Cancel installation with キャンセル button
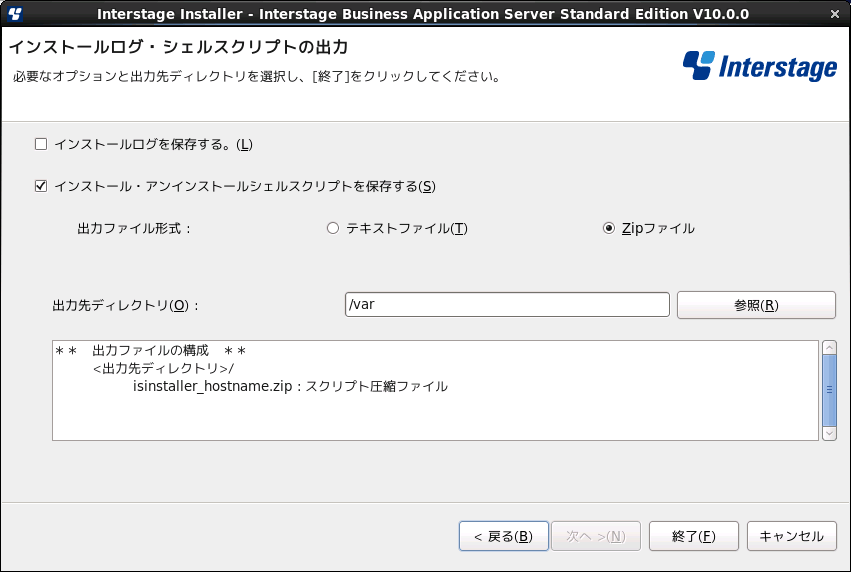The image size is (851, 572). point(791,536)
